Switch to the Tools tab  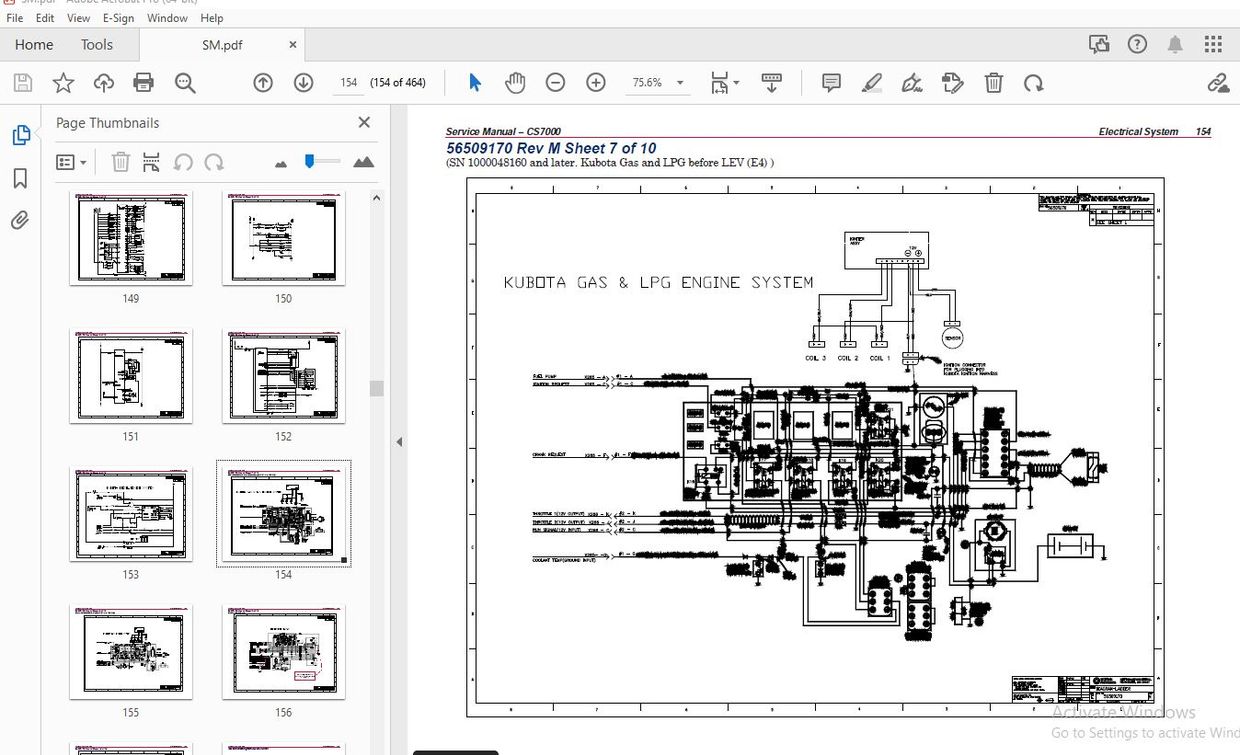point(96,44)
